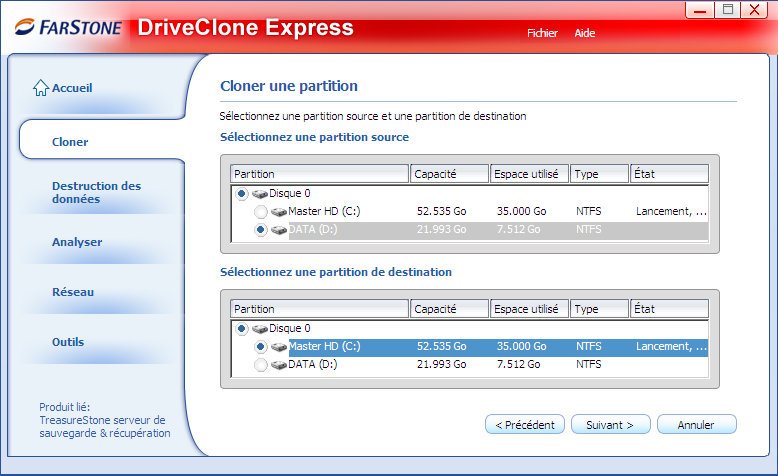Image resolution: width=778 pixels, height=476 pixels.
Task: Sort source list by Capacité column header
Action: tap(449, 174)
